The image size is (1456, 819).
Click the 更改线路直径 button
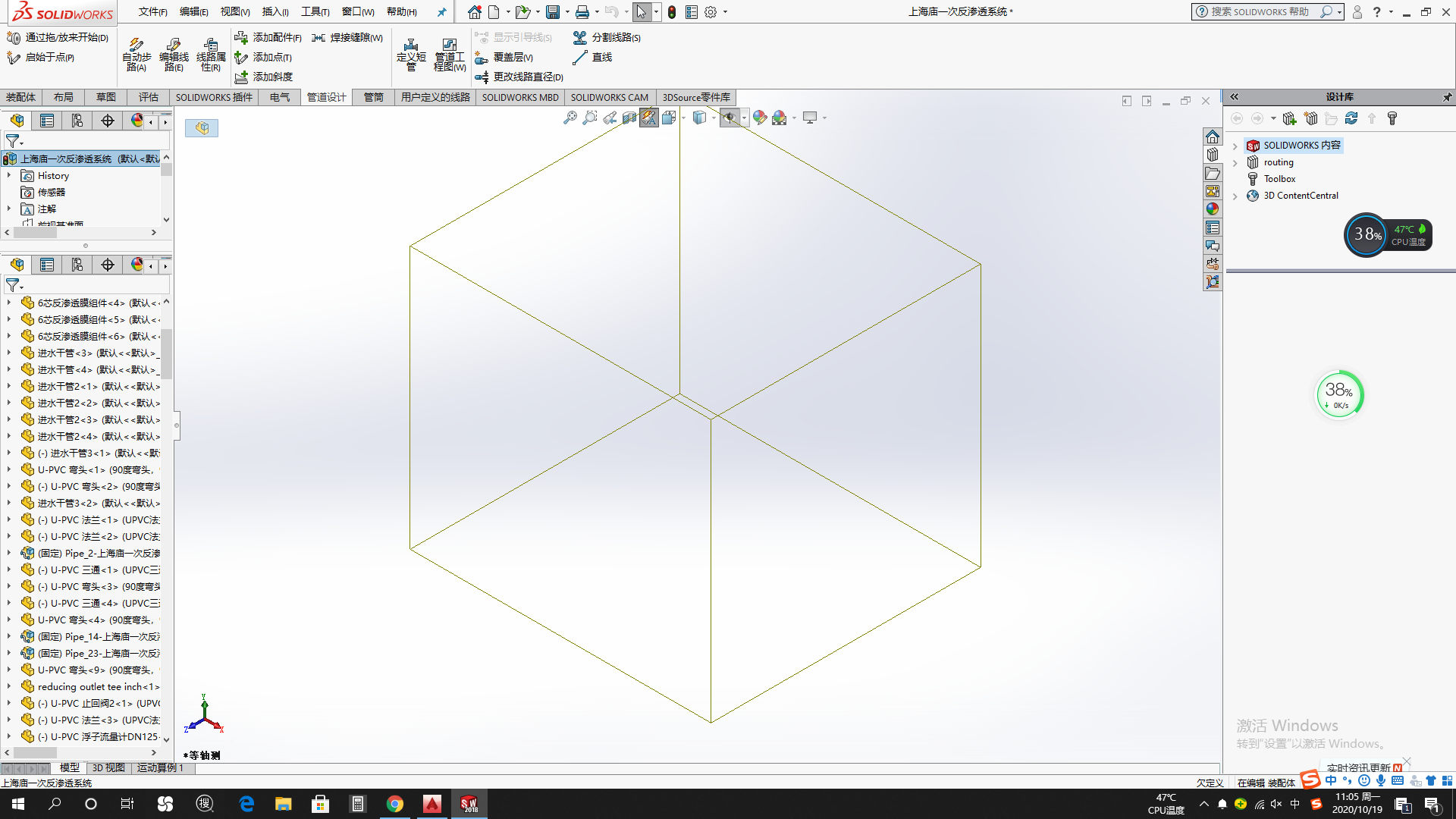click(x=519, y=77)
